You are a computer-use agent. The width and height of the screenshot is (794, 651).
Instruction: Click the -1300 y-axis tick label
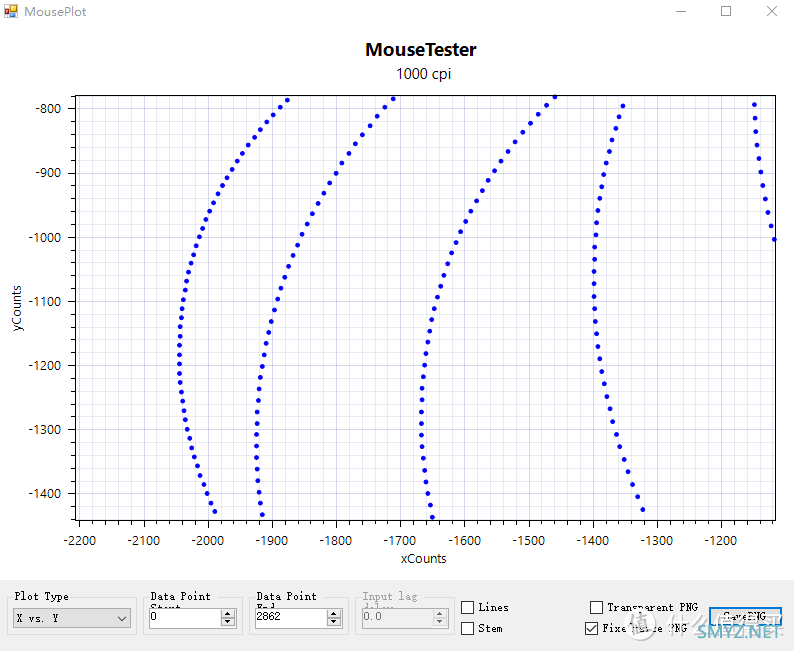pos(45,430)
